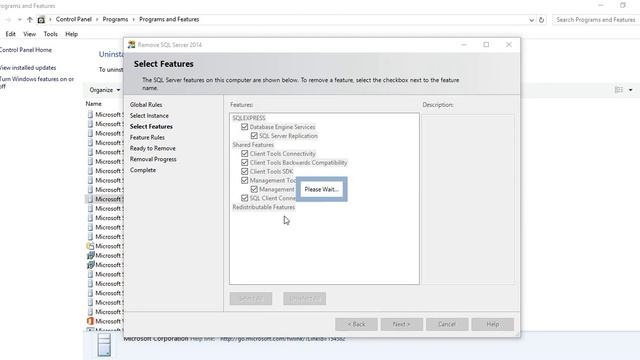Open Edit menu in Control Panel
Screen dimensions: 640x360
tap(11, 34)
